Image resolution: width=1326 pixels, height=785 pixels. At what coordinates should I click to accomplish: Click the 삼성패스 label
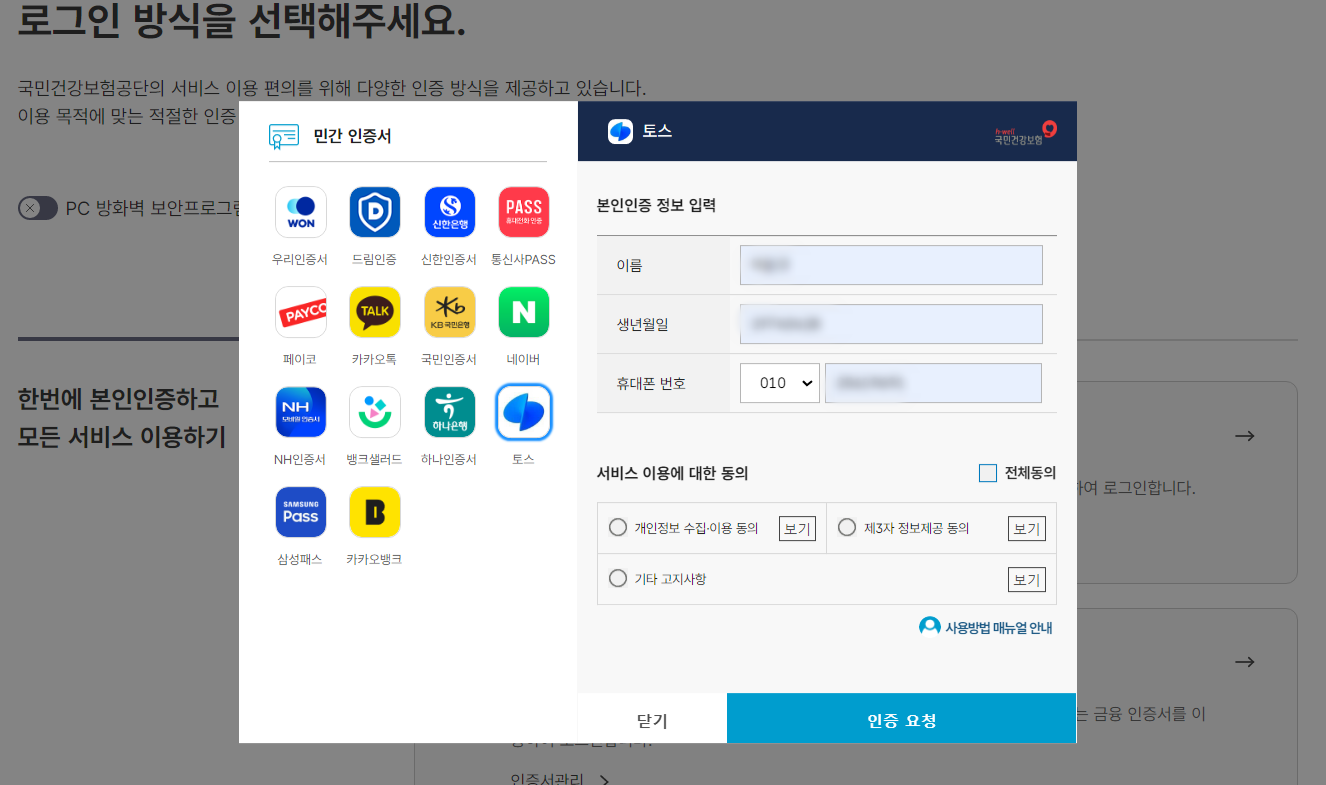click(x=300, y=559)
